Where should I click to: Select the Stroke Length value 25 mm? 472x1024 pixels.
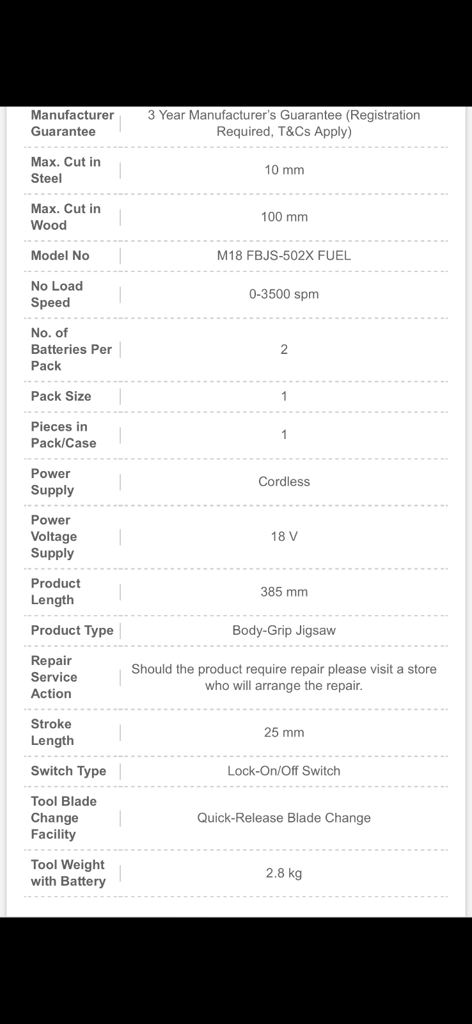click(x=284, y=732)
